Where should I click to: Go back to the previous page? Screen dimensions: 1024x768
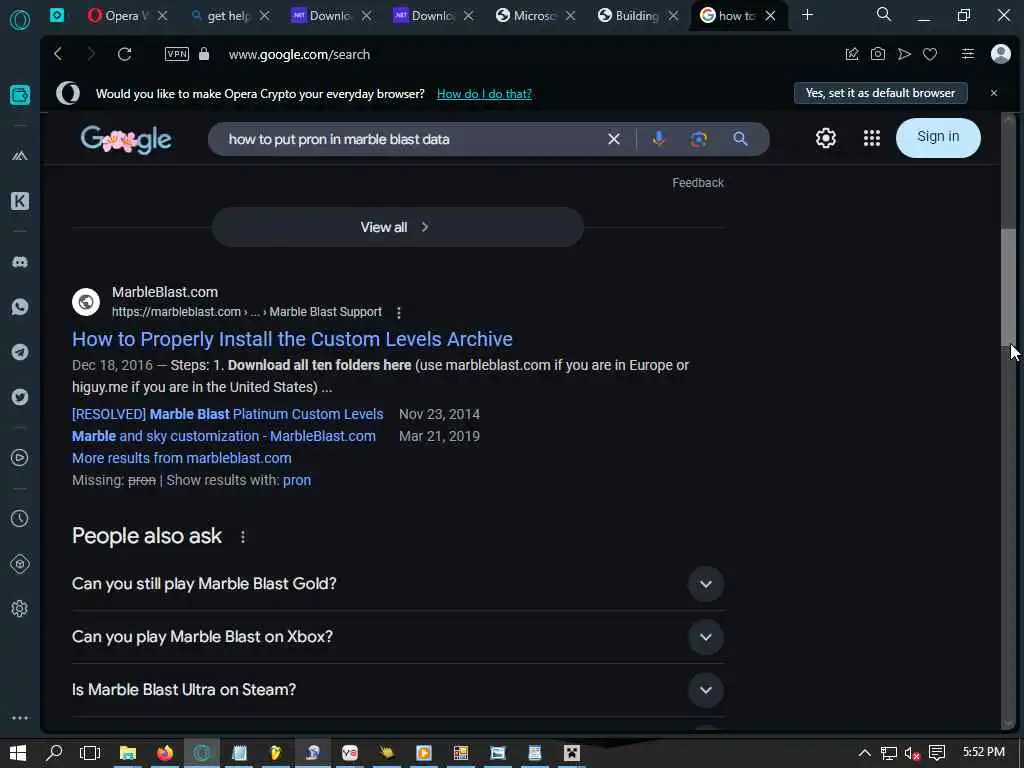click(x=58, y=54)
